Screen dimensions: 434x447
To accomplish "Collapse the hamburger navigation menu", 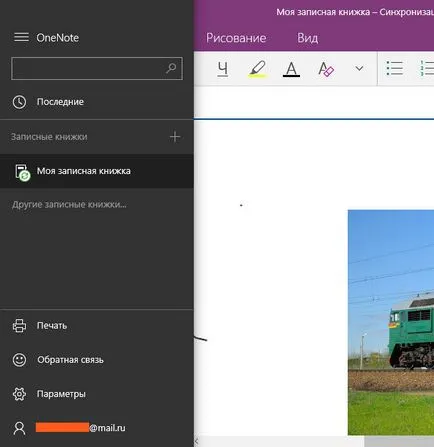I will pos(21,37).
